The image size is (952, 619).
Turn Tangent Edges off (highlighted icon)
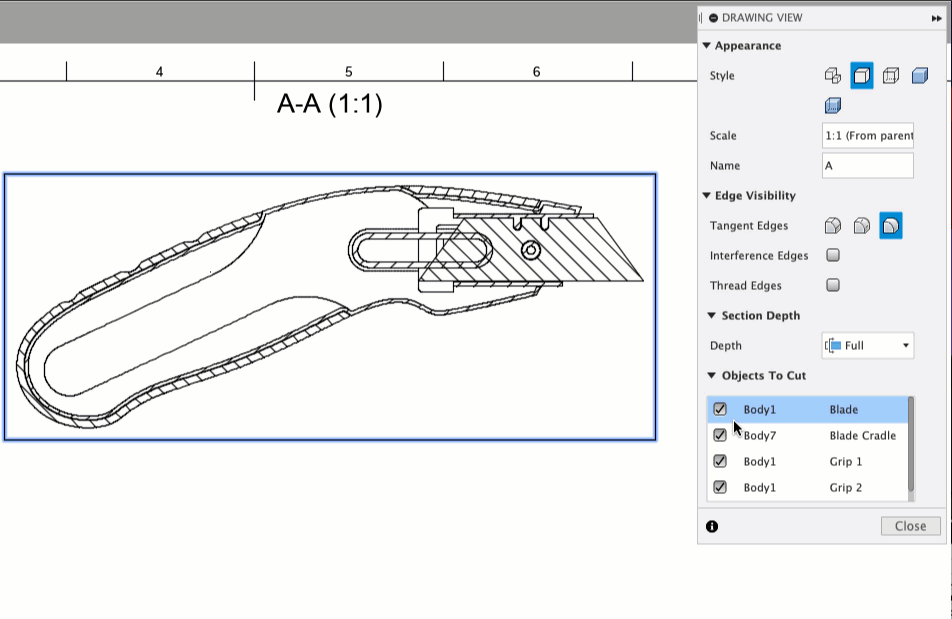891,226
